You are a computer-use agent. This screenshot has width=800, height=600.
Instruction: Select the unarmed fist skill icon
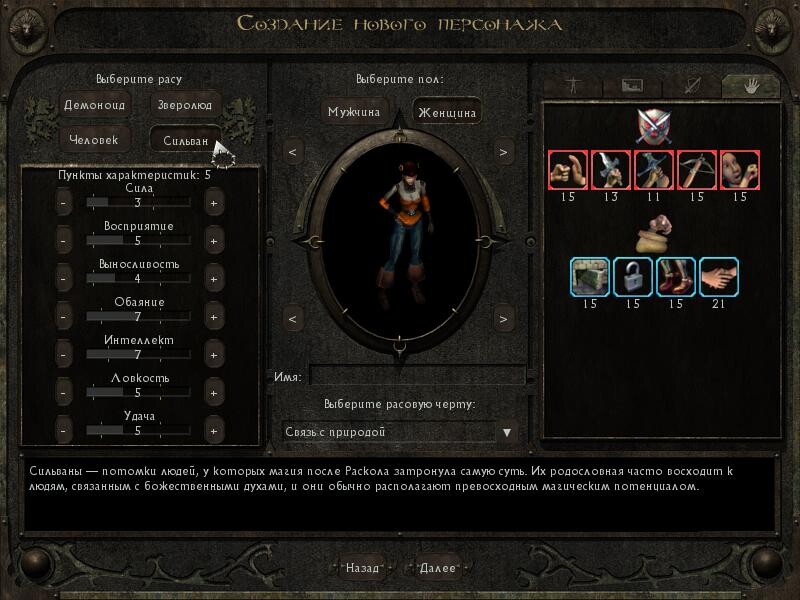click(568, 170)
